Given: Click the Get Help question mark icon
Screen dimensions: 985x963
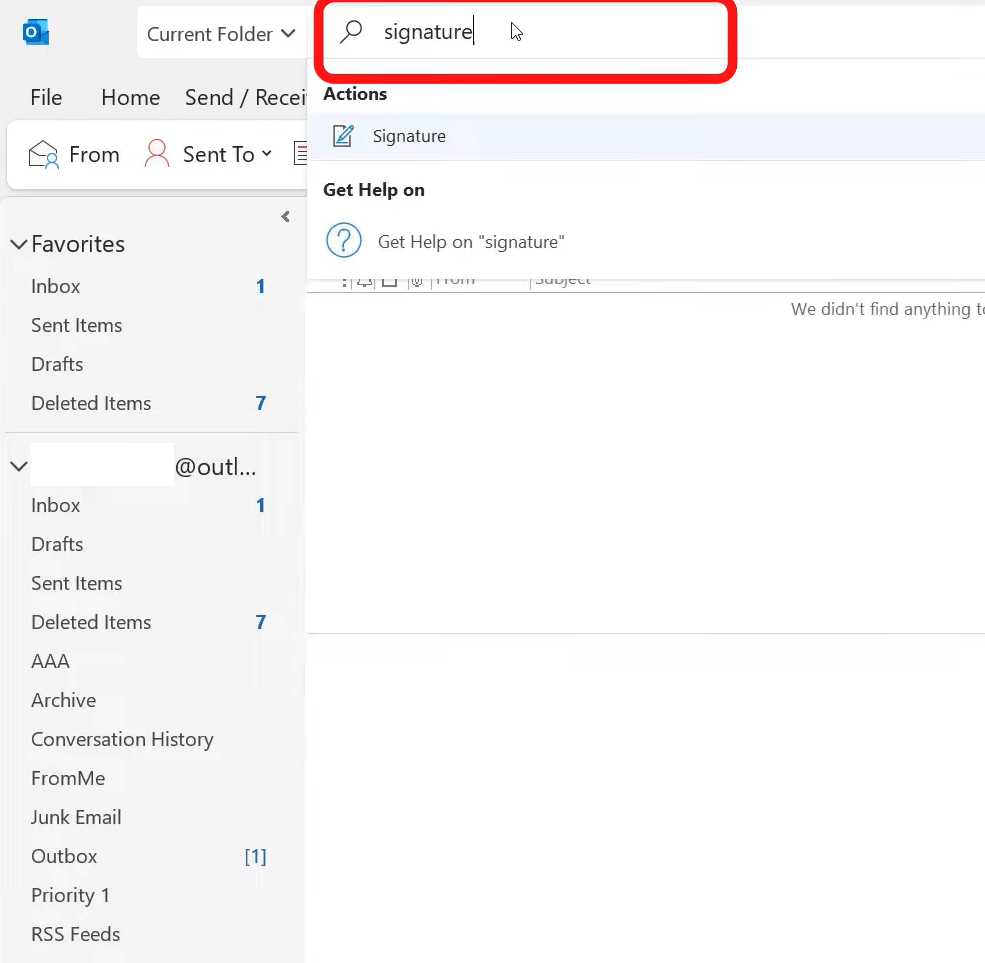Looking at the screenshot, I should pyautogui.click(x=344, y=241).
